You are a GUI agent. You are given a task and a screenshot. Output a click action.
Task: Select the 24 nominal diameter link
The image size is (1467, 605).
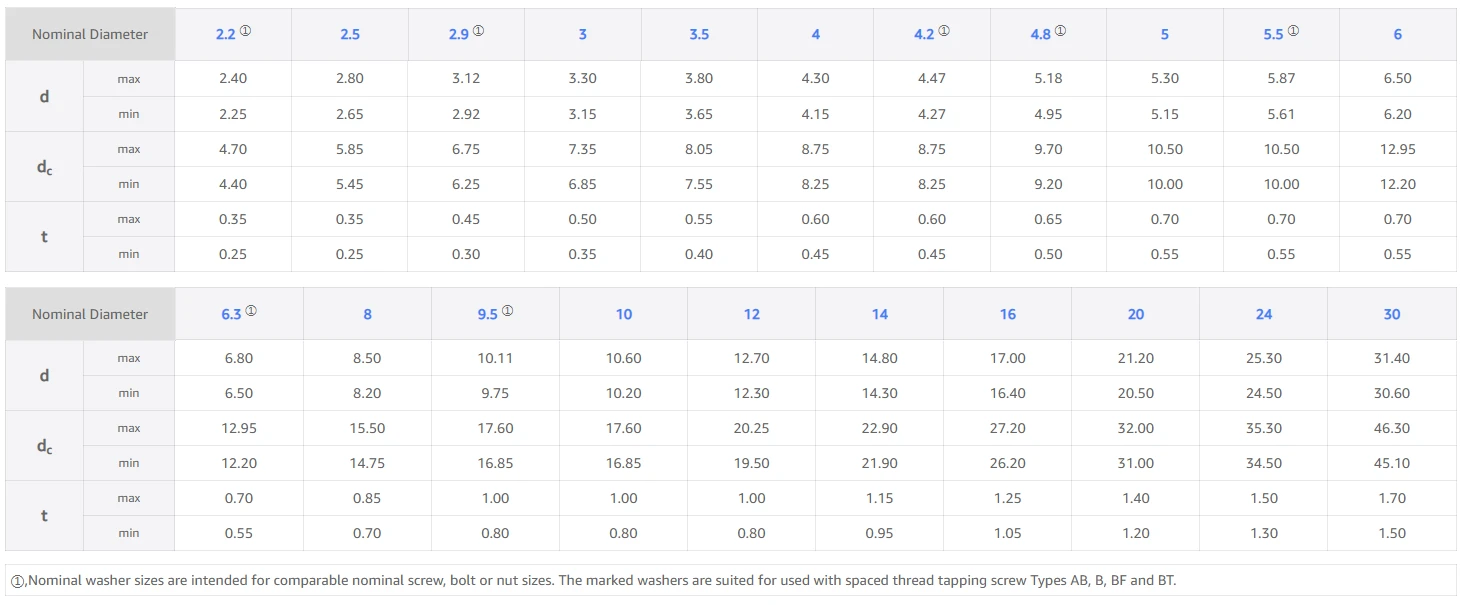[x=1264, y=314]
